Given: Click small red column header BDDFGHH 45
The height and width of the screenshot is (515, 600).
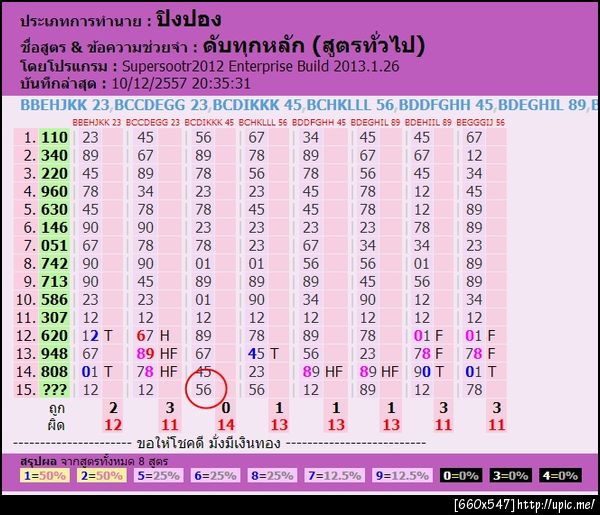Looking at the screenshot, I should [319, 122].
